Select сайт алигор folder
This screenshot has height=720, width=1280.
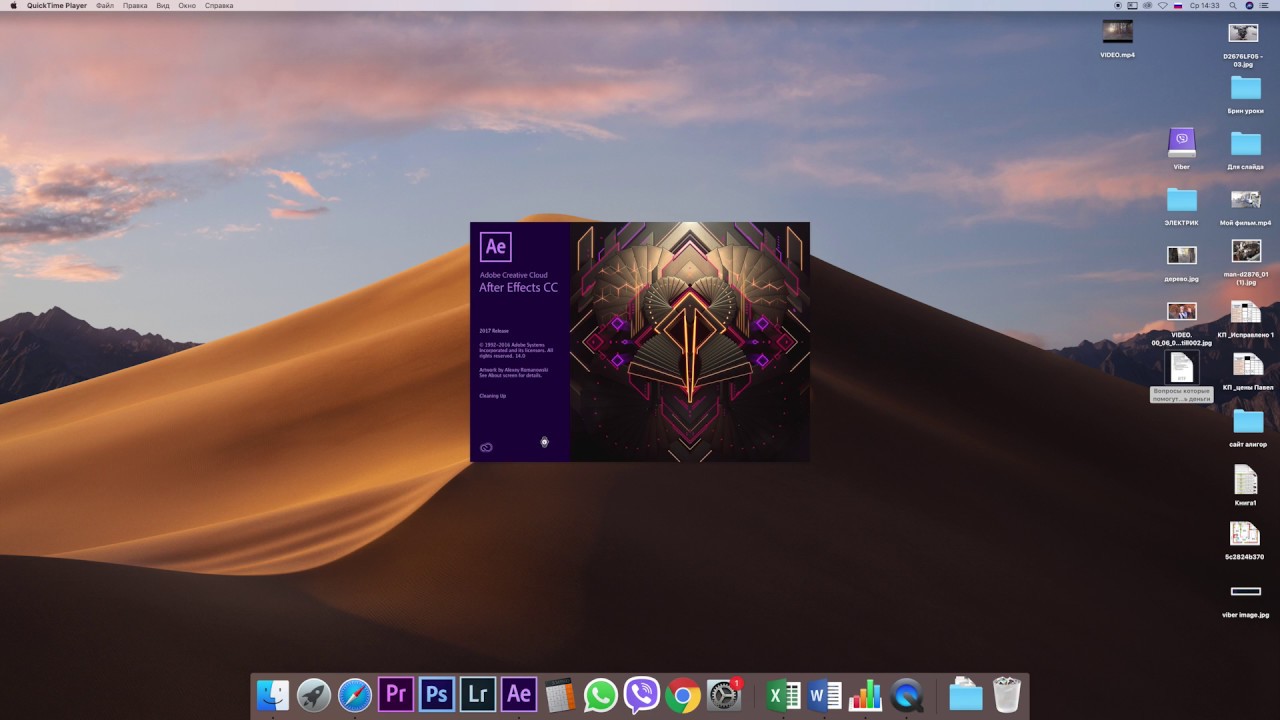1248,421
